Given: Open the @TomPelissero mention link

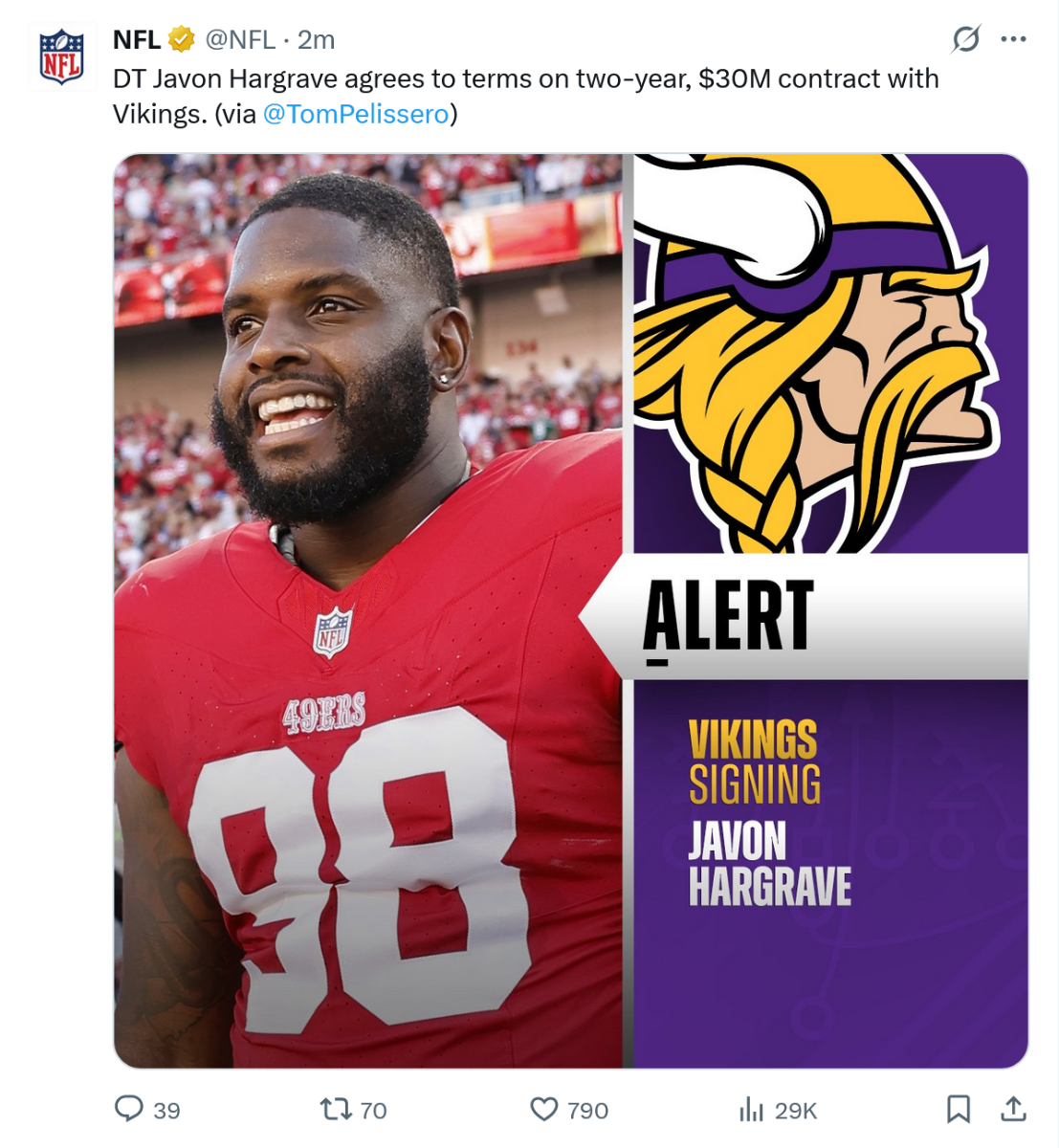Looking at the screenshot, I should (356, 114).
